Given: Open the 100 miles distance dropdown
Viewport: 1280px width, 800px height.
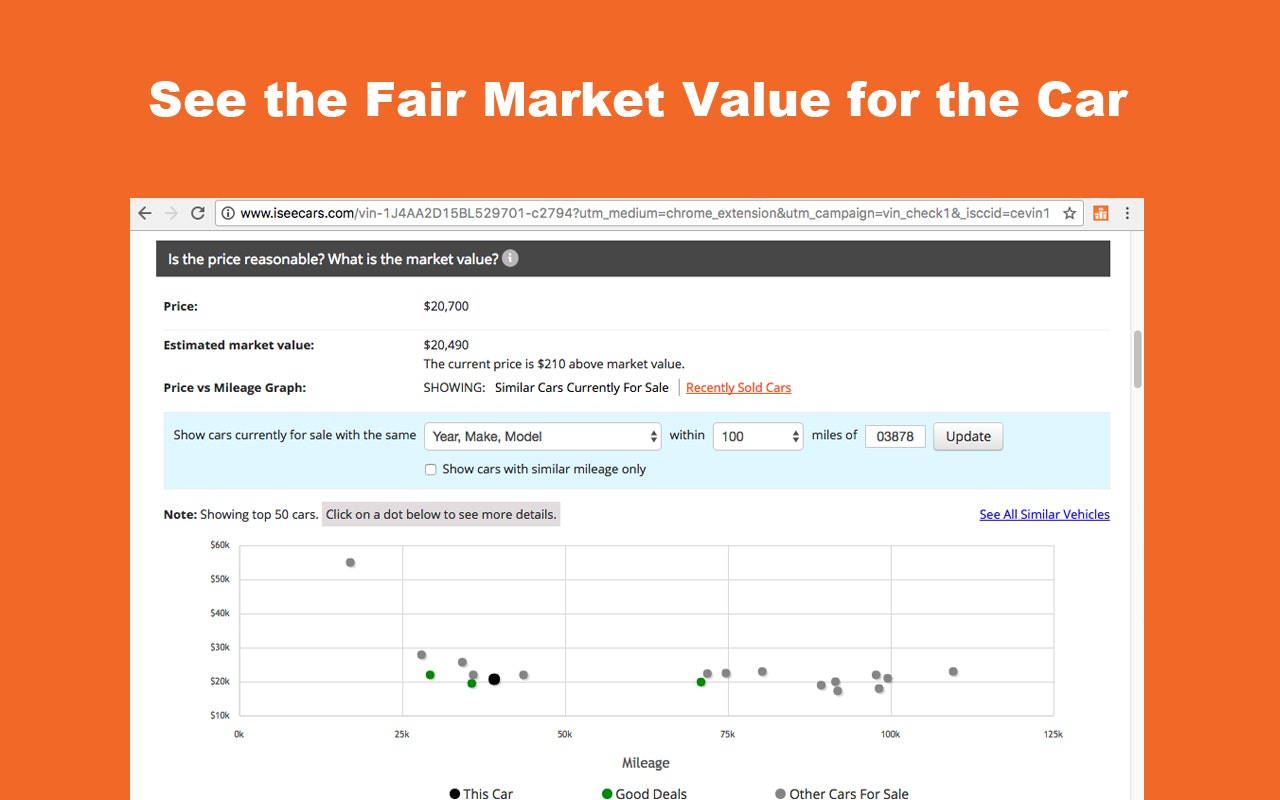Looking at the screenshot, I should (758, 436).
